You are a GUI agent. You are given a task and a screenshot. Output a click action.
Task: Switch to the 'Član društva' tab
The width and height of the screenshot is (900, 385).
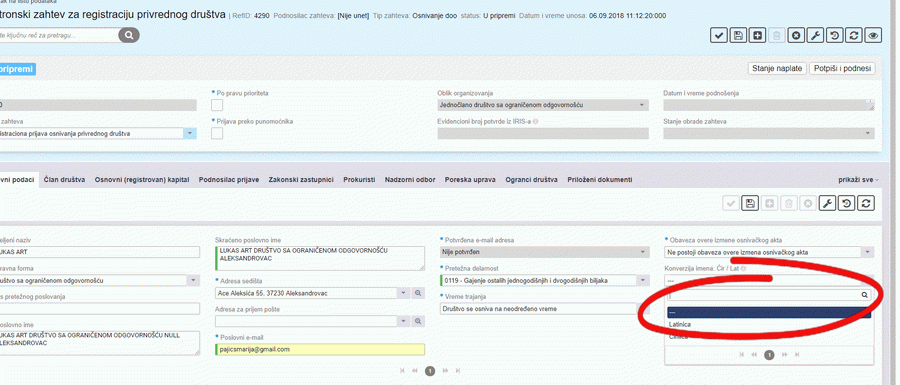[64, 180]
